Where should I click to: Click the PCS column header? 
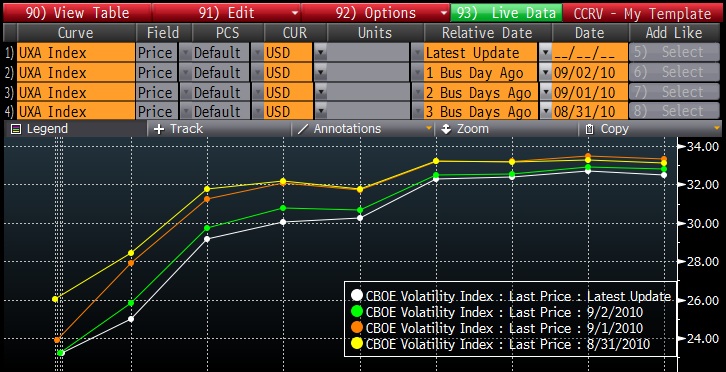pyautogui.click(x=228, y=33)
